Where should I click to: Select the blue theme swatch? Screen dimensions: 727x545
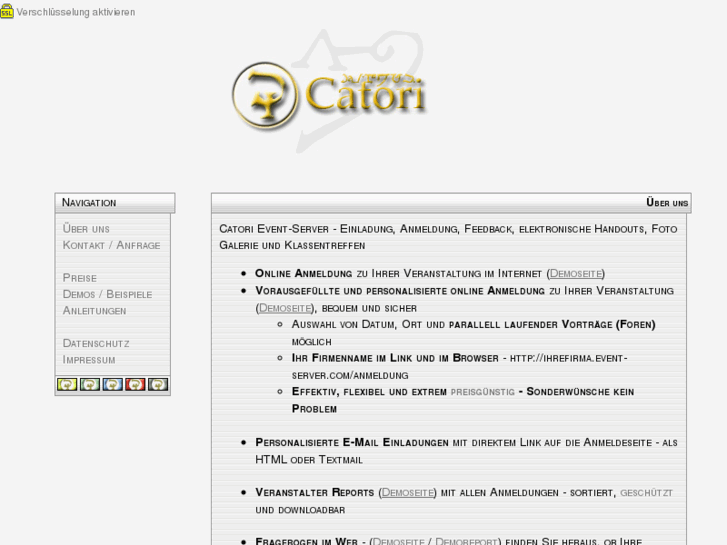click(x=113, y=385)
